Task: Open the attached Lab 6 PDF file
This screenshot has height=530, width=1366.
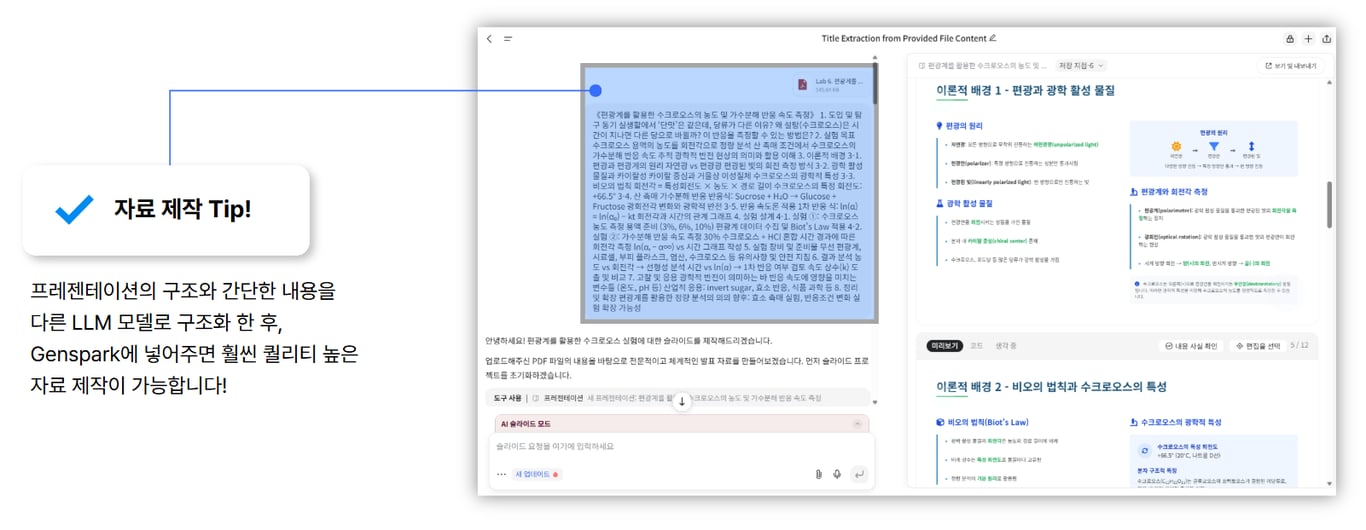Action: (829, 85)
